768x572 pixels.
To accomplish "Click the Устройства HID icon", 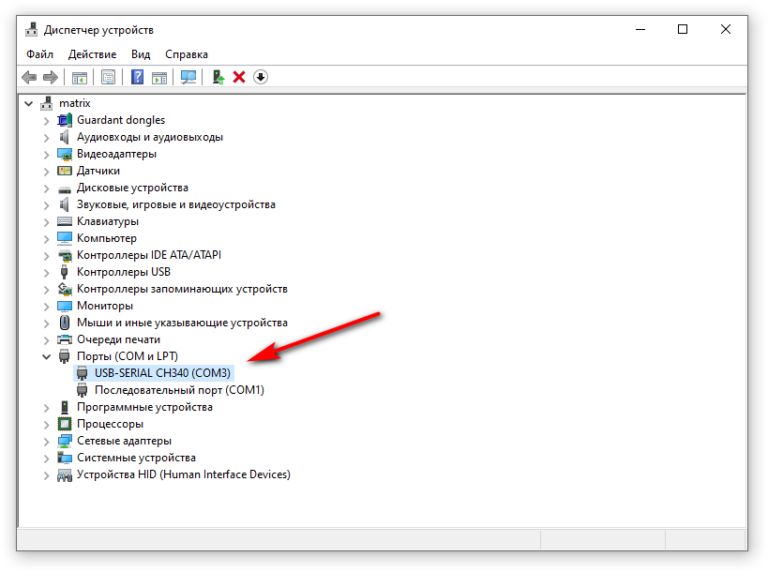I will 65,475.
